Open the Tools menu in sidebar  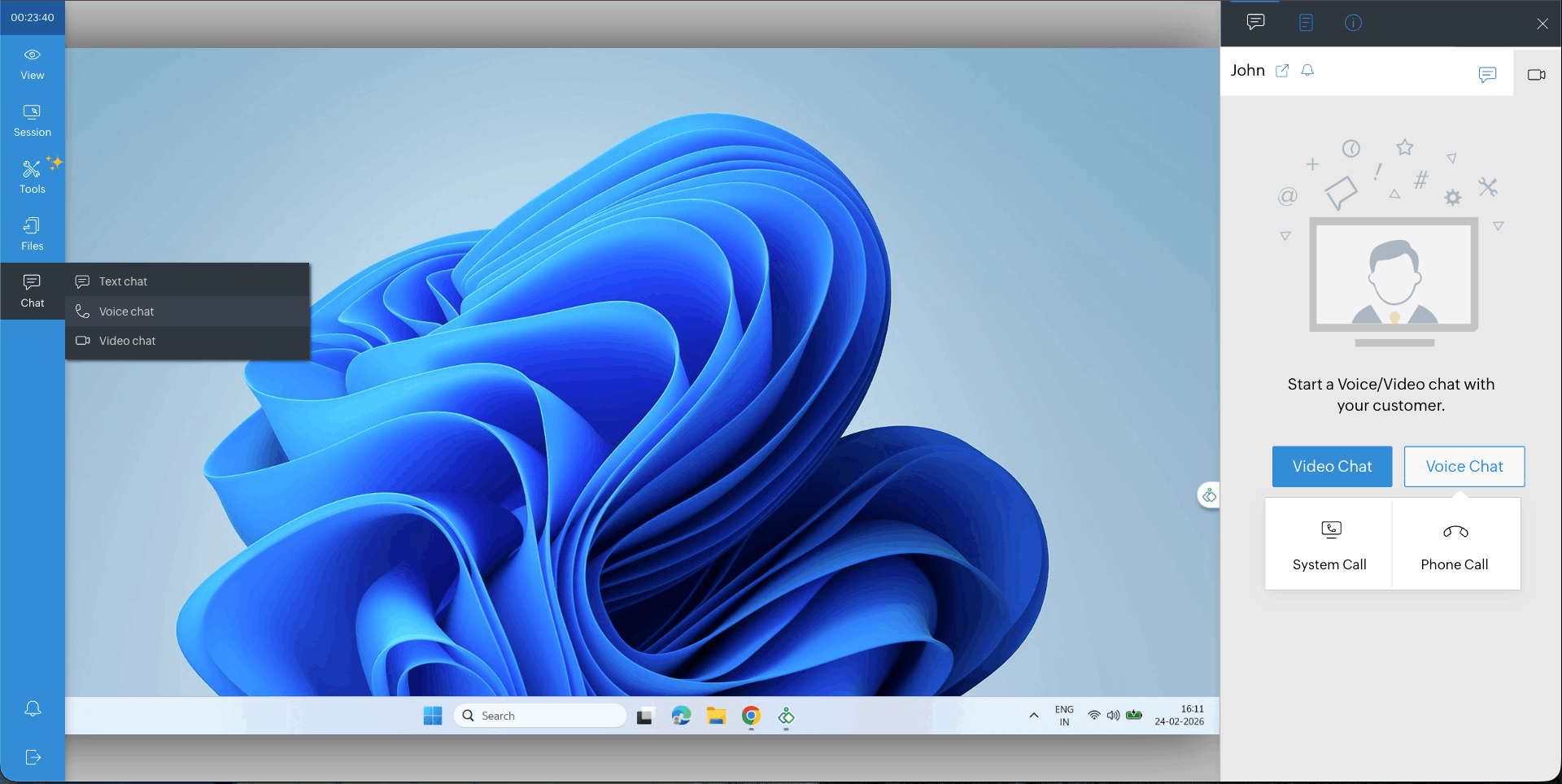pyautogui.click(x=33, y=177)
